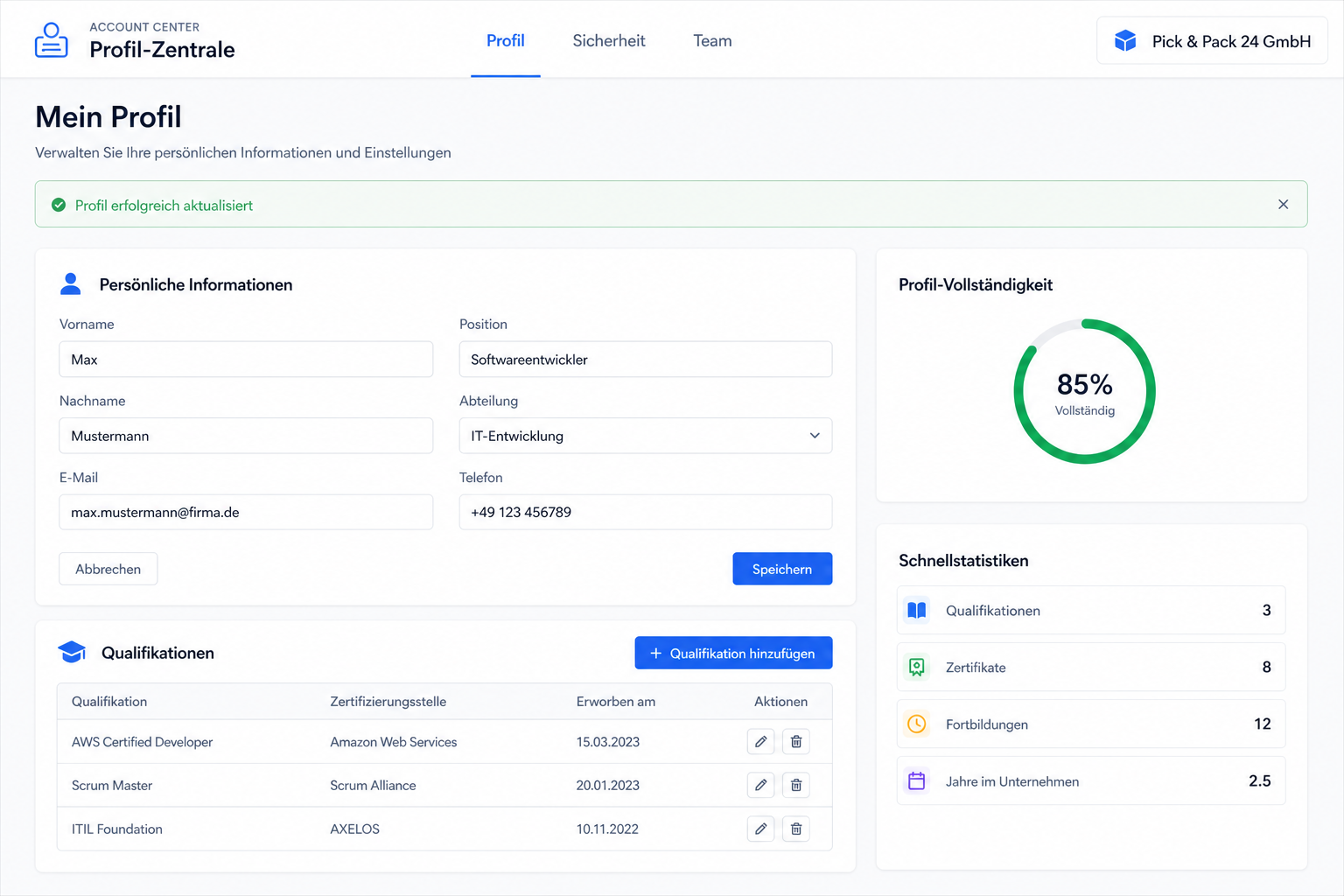The width and height of the screenshot is (1344, 896).
Task: Click the Jahre im Unternehmen value 2.5
Action: pos(1260,780)
